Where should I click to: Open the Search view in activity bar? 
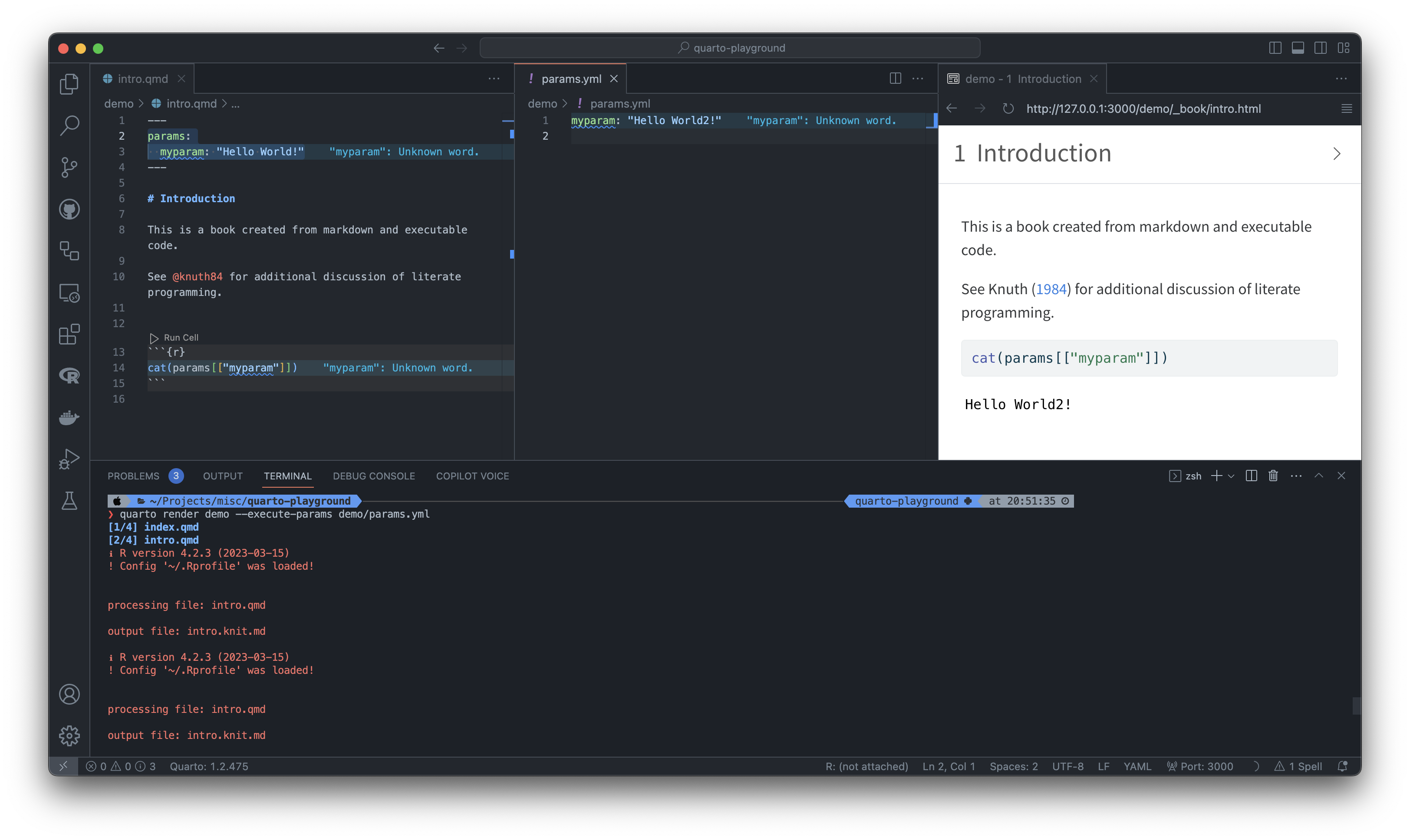pyautogui.click(x=69, y=126)
